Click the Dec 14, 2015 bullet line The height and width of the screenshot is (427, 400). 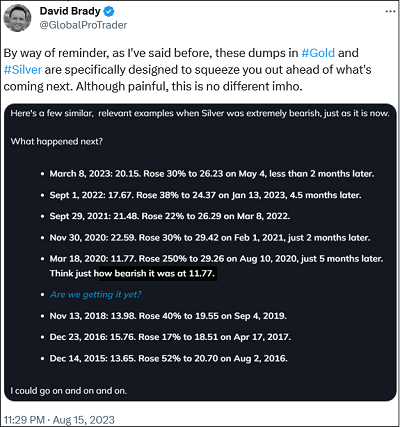(168, 358)
